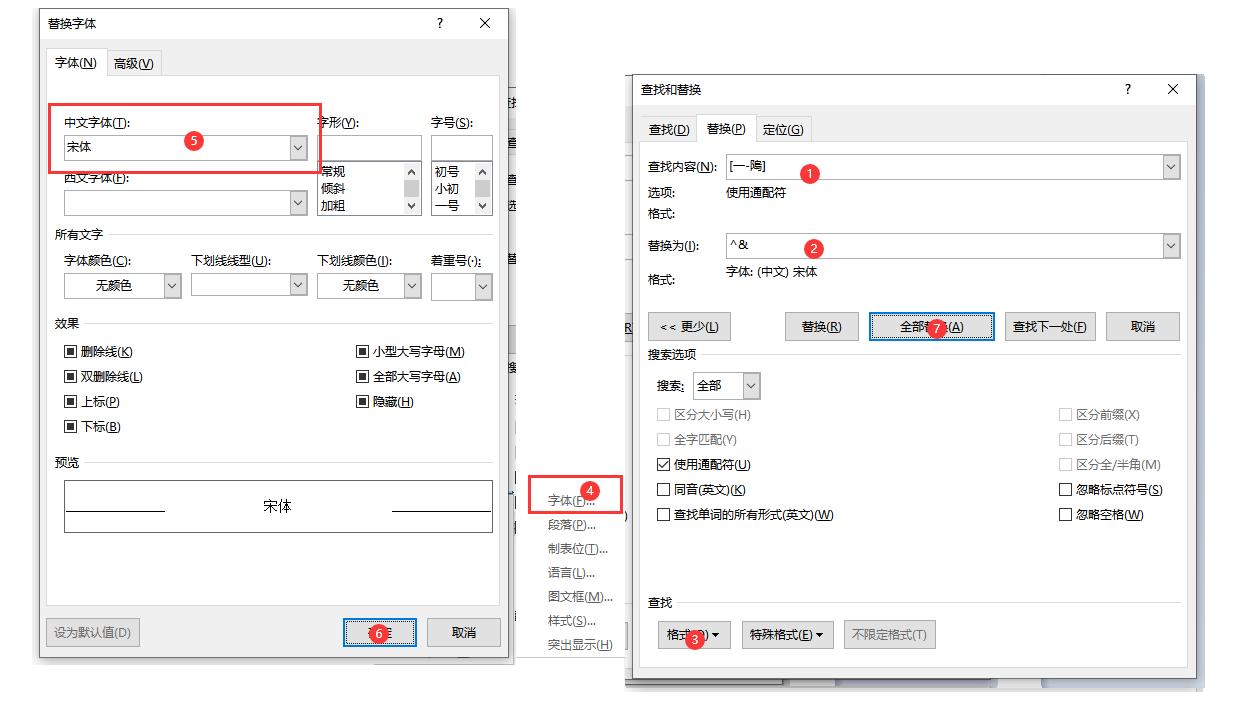
Task: Open the 西文字体 dropdown
Action: [x=296, y=203]
